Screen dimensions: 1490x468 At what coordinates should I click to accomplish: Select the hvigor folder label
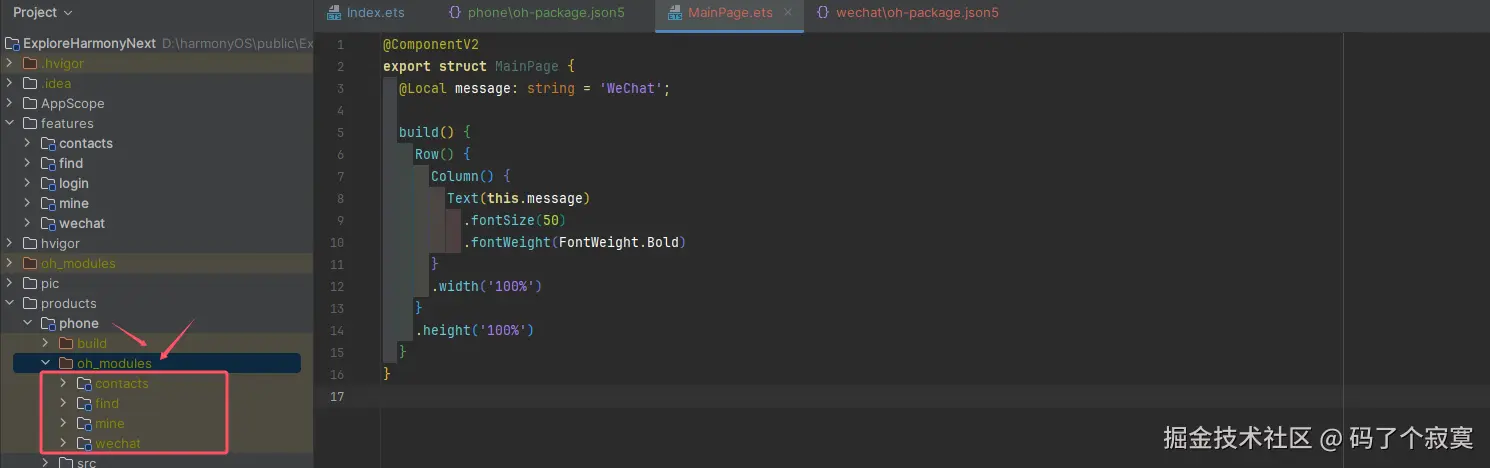point(60,243)
